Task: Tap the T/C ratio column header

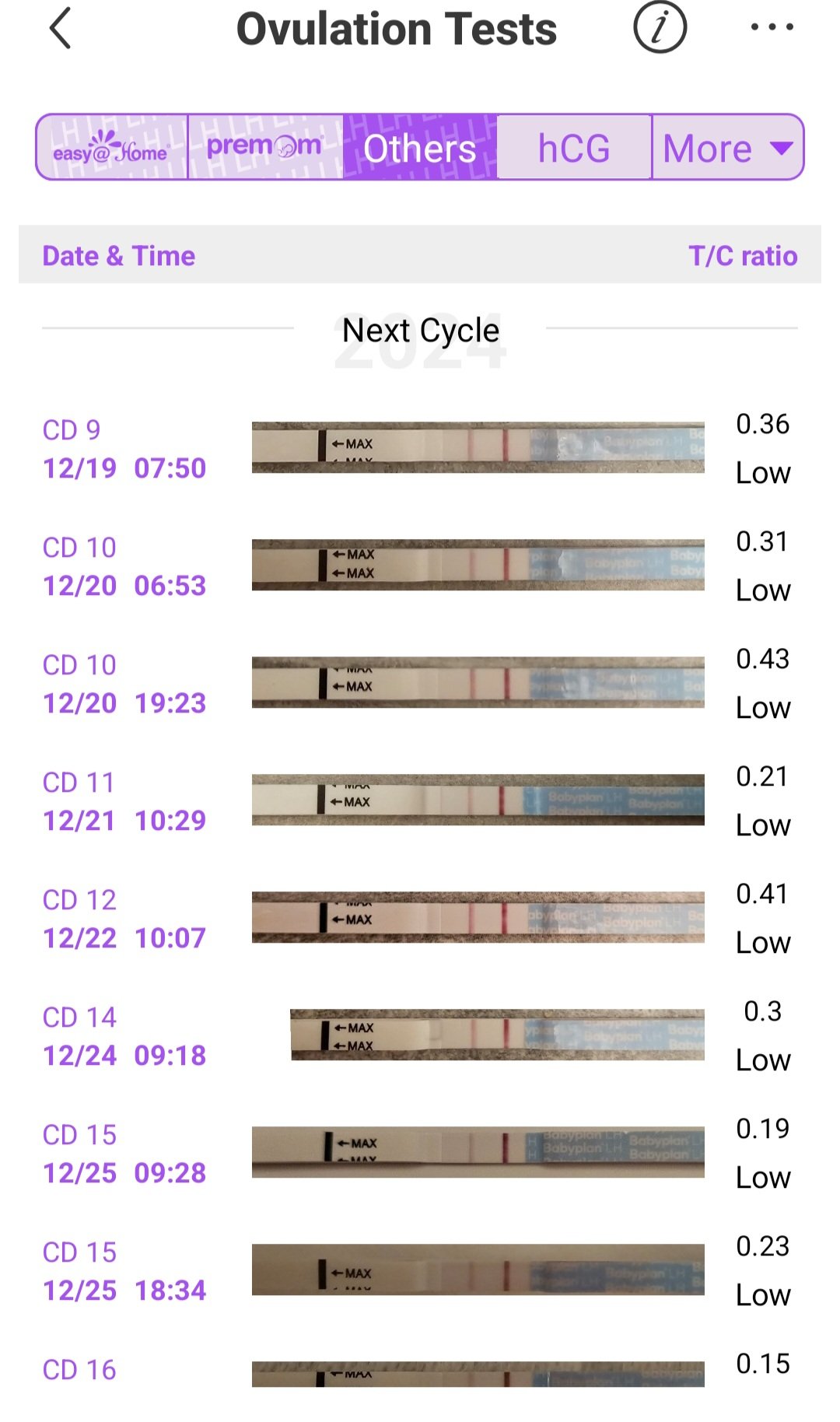Action: pyautogui.click(x=743, y=256)
